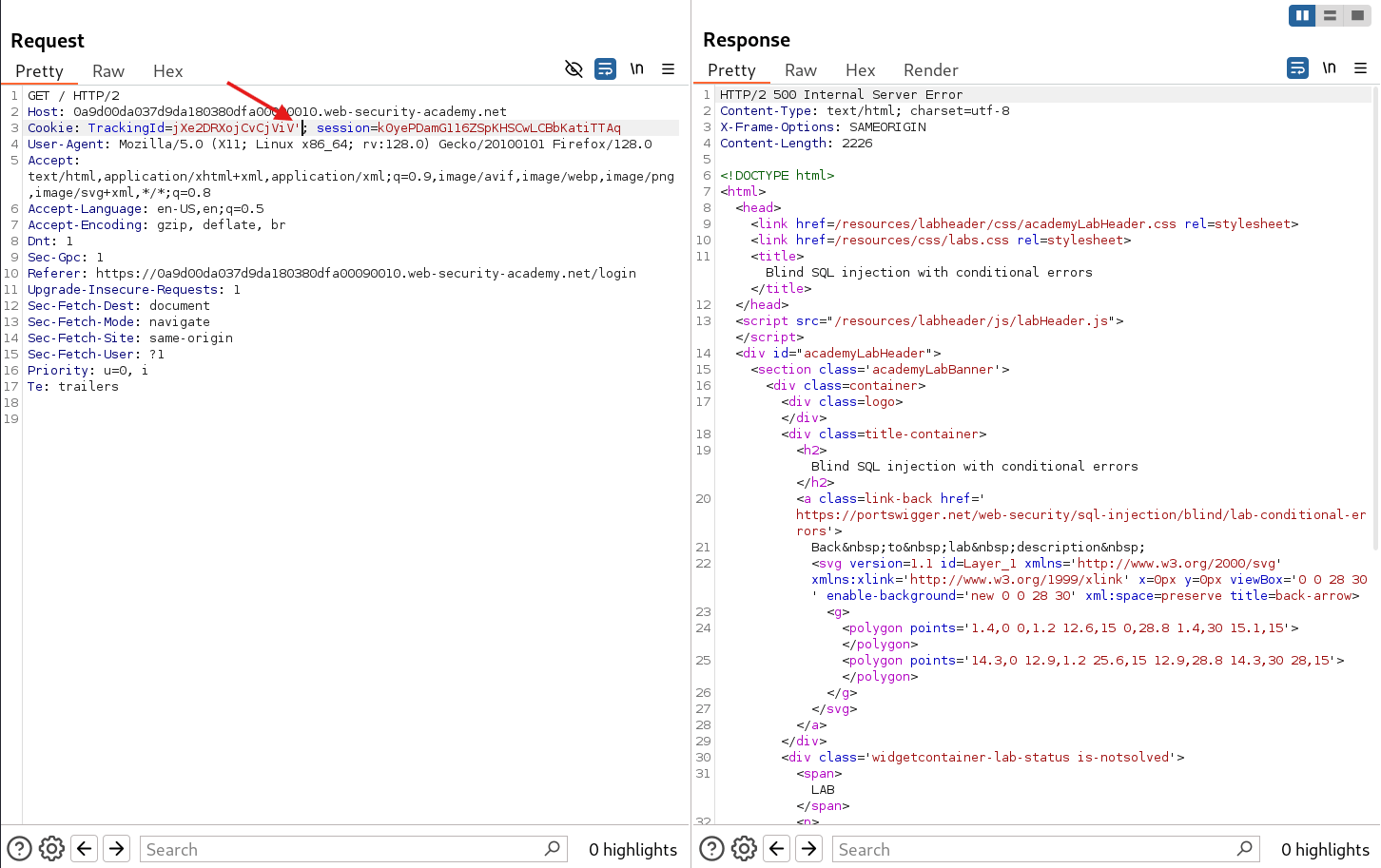Select the Request Raw tab
Screen dimensions: 1381x868
click(108, 71)
